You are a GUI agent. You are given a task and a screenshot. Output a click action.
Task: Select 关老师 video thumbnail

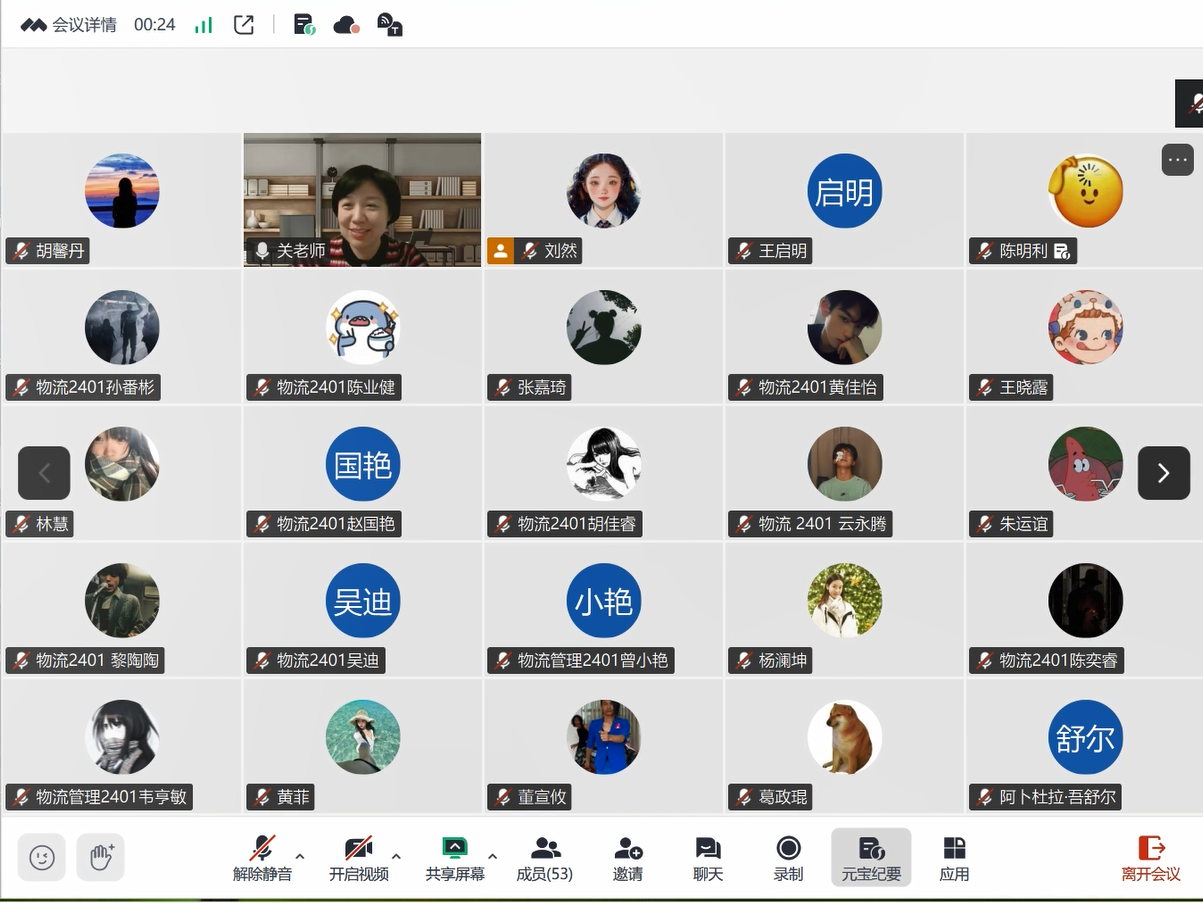point(362,199)
